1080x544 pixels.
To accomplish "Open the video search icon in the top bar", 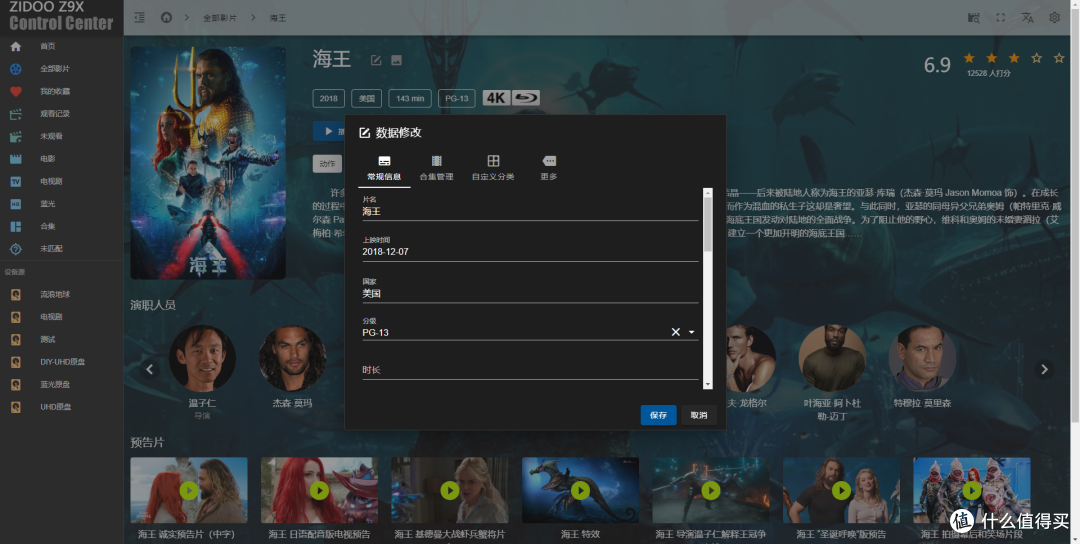I will point(974,18).
